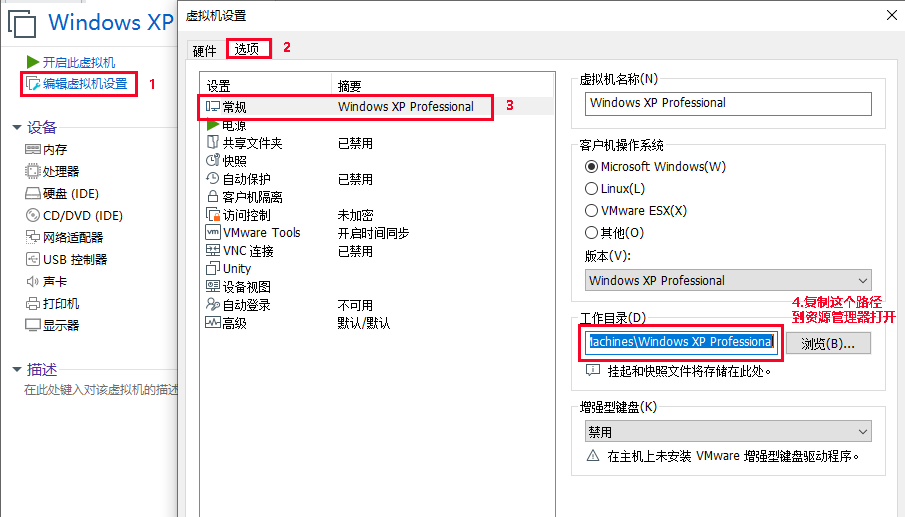905x517 pixels.
Task: Click the VMware Tools vm icon
Action: pyautogui.click(x=213, y=232)
